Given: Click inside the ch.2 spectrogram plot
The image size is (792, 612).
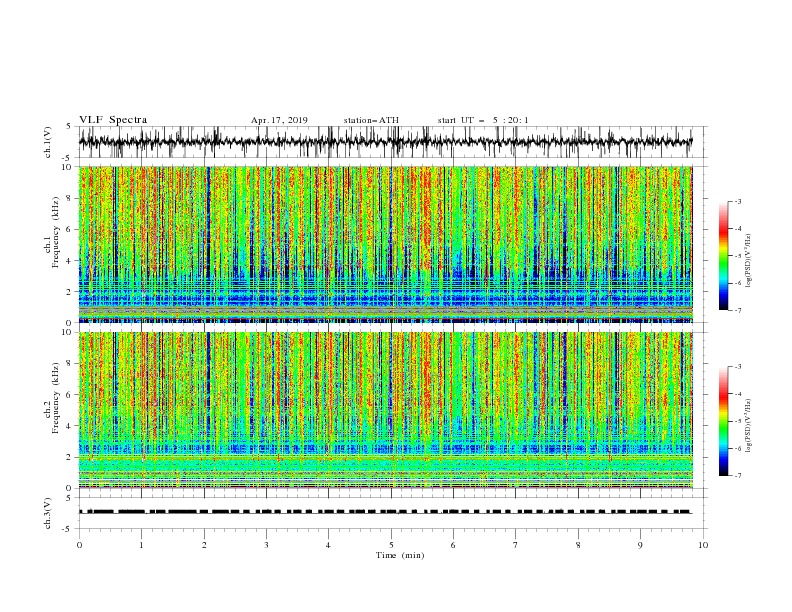Looking at the screenshot, I should tap(385, 410).
